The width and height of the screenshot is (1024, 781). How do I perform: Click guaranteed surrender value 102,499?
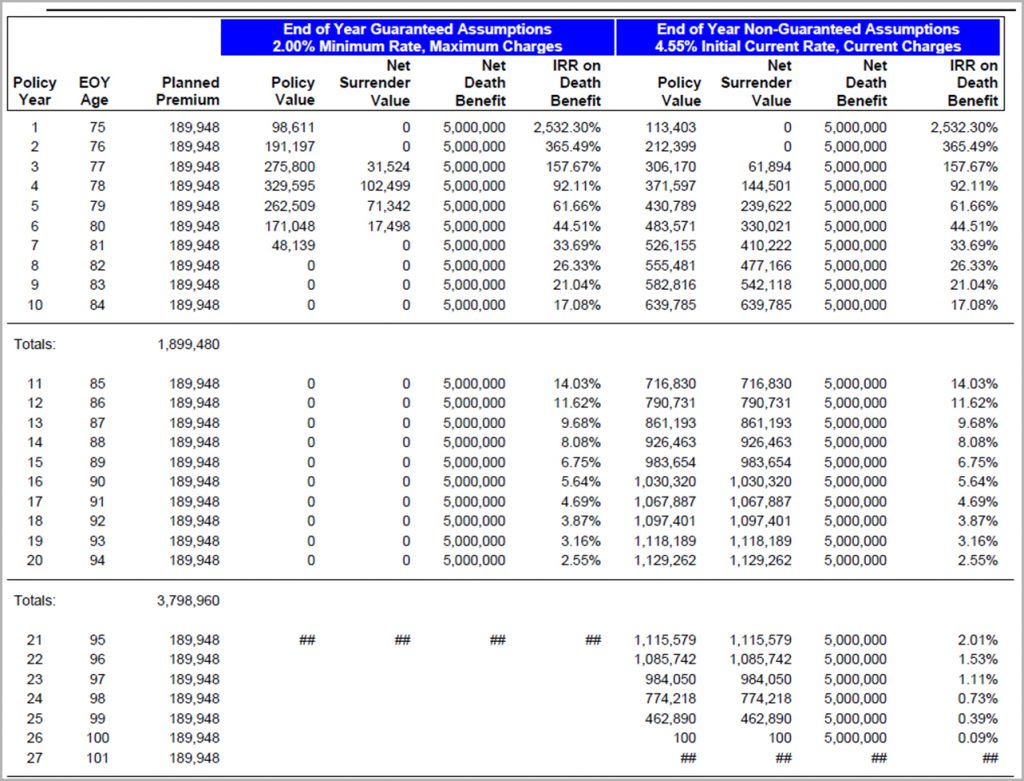tap(385, 186)
